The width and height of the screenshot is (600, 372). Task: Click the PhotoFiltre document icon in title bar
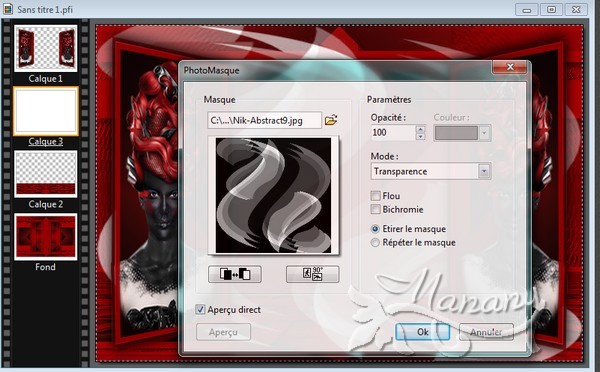8,8
